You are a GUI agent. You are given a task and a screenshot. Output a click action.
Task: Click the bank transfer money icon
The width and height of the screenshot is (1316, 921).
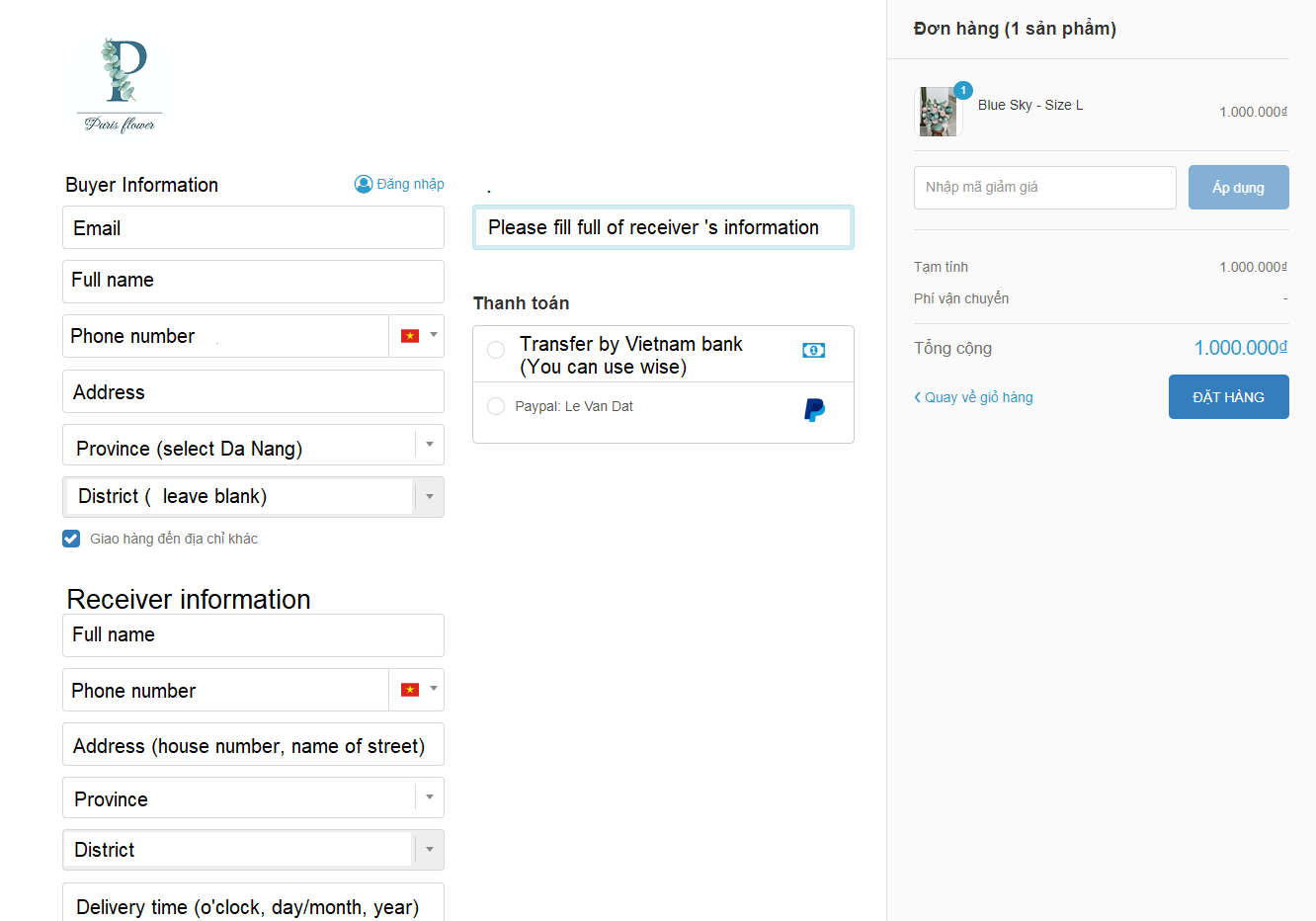coord(813,351)
